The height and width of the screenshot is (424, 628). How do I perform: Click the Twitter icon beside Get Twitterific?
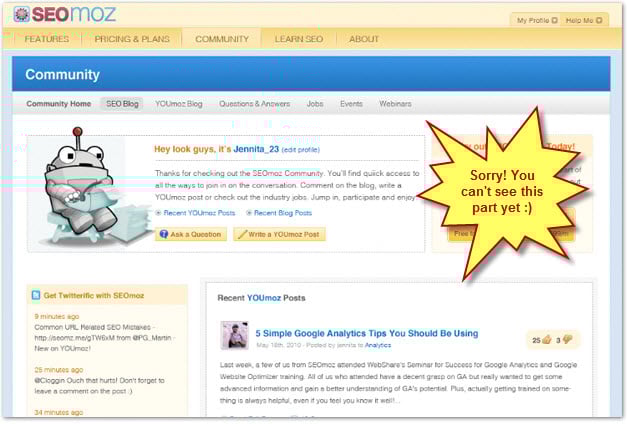36,296
